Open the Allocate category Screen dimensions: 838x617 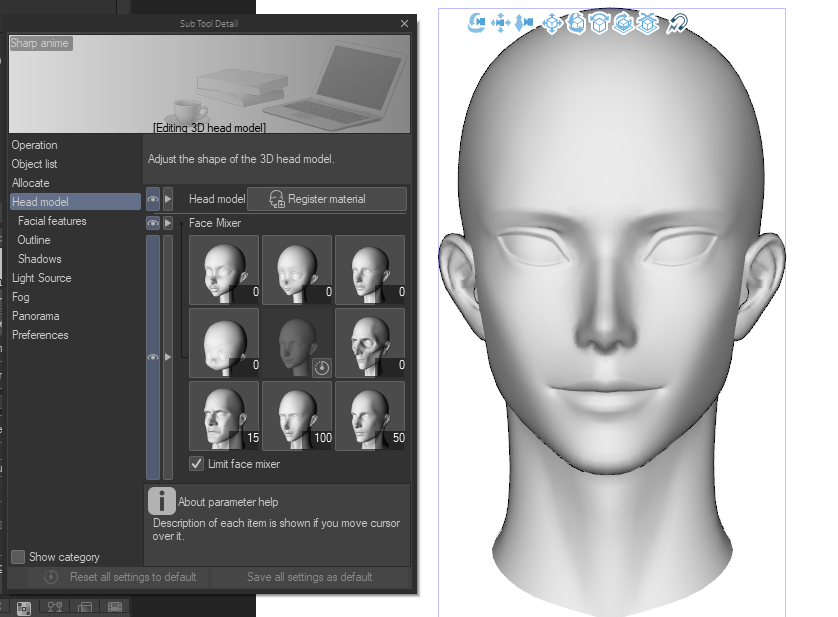tap(75, 183)
